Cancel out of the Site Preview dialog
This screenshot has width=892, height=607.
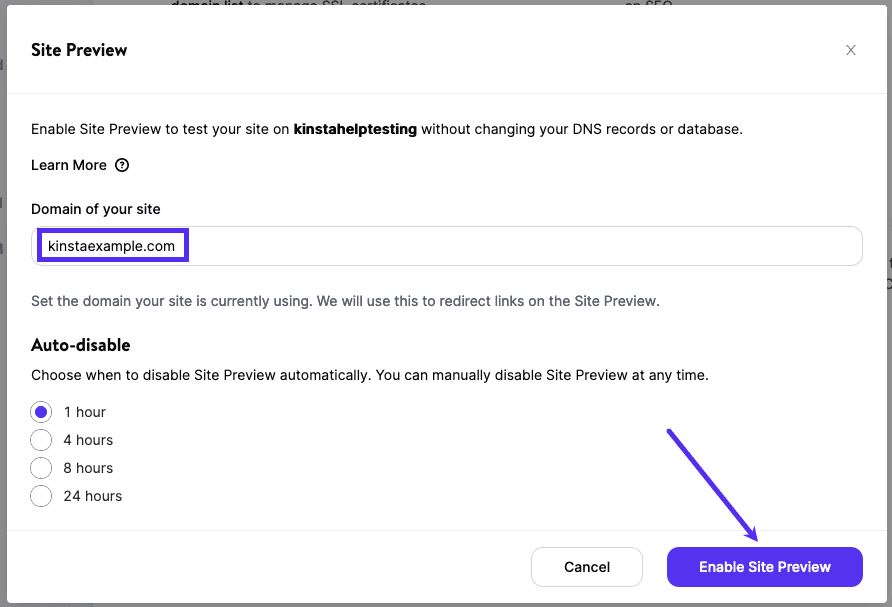pos(587,567)
